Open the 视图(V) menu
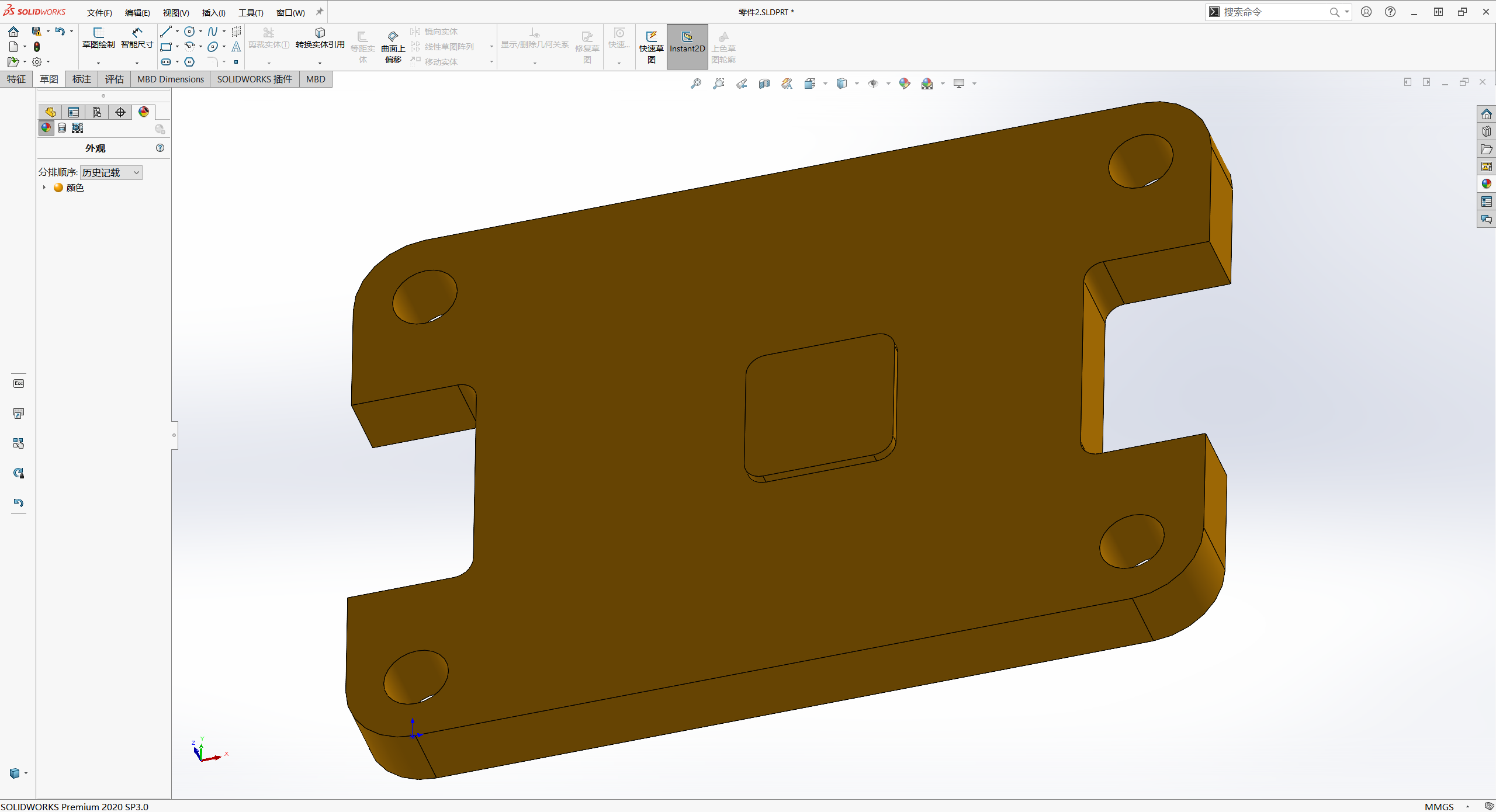Image resolution: width=1496 pixels, height=812 pixels. [176, 13]
